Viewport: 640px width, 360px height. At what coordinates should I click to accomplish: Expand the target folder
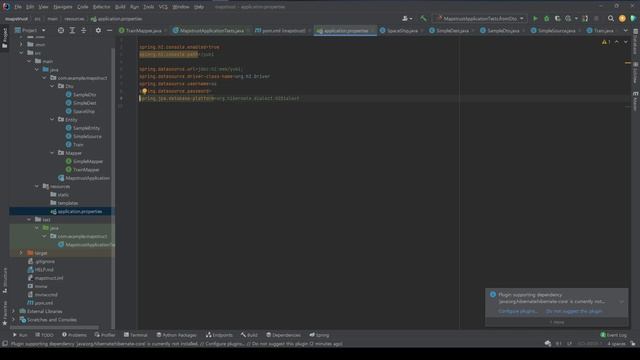pos(21,253)
